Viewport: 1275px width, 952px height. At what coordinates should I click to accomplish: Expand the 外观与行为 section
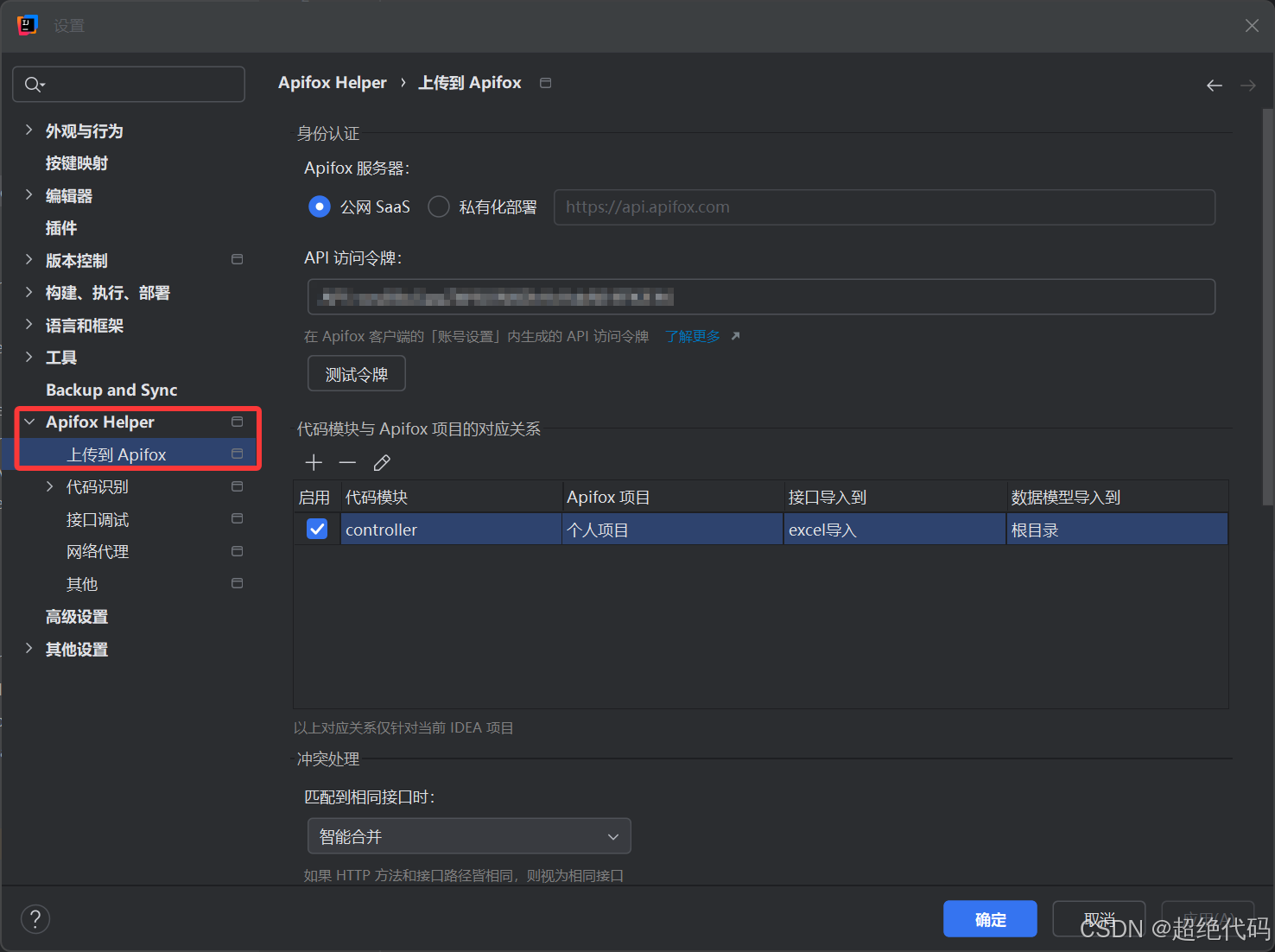coord(29,130)
